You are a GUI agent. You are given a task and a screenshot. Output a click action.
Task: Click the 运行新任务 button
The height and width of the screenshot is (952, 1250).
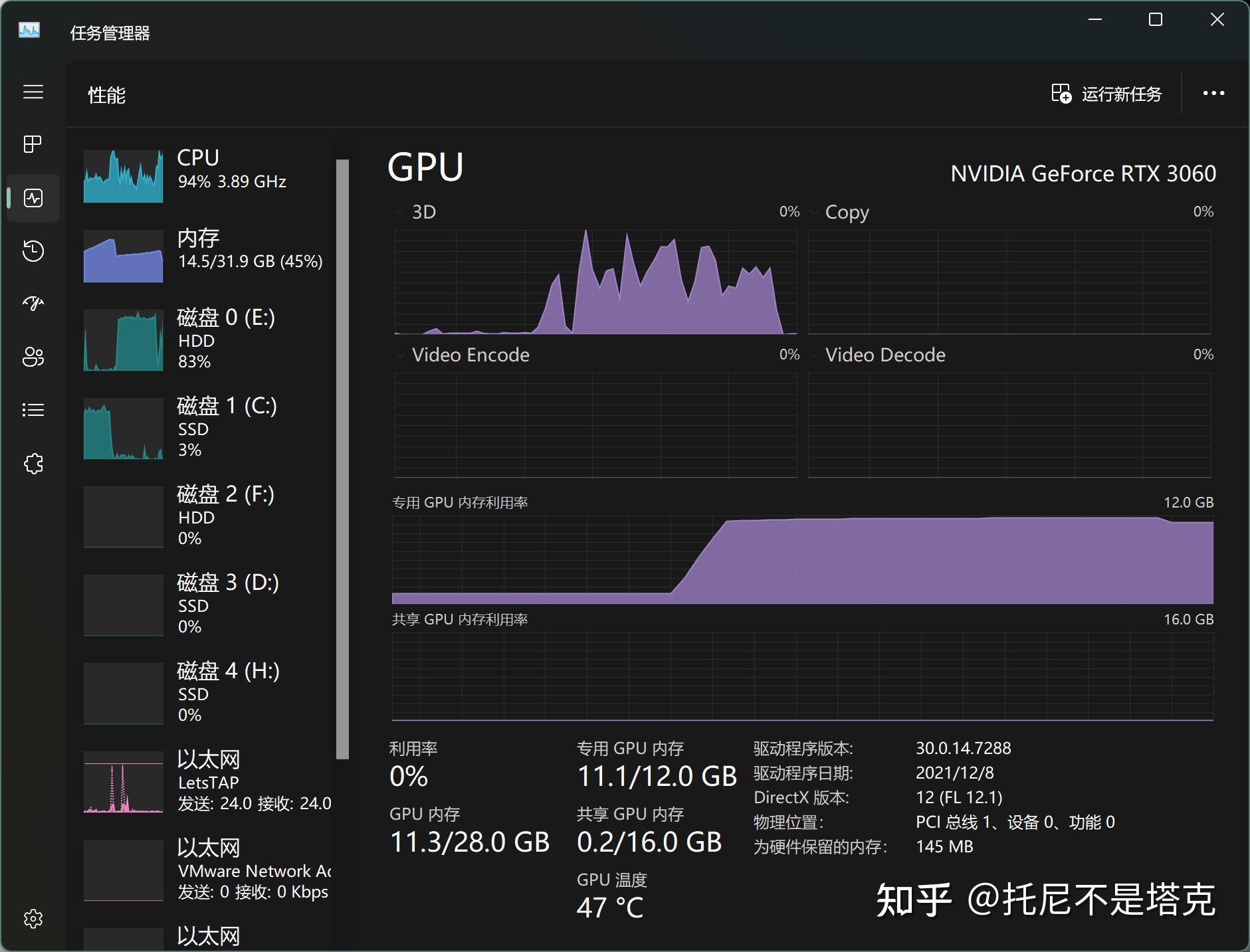[x=1106, y=94]
